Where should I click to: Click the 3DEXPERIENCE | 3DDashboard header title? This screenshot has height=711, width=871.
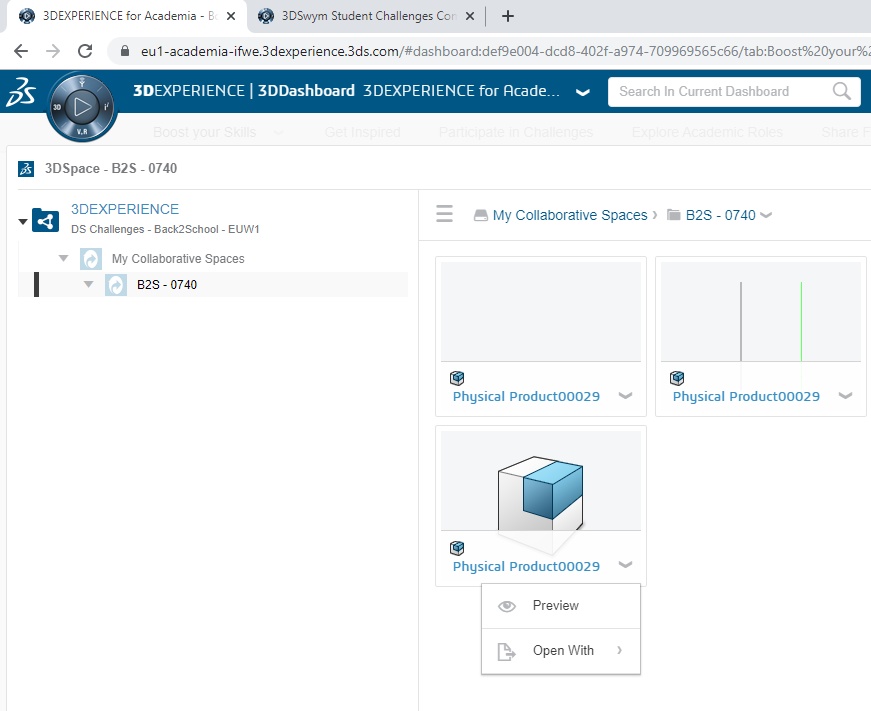[x=244, y=91]
